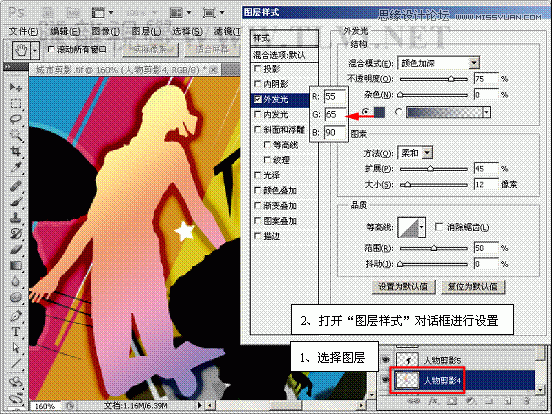Screen dimensions: 552x414
Task: Select the Dodge tool
Action: pyautogui.click(x=15, y=297)
